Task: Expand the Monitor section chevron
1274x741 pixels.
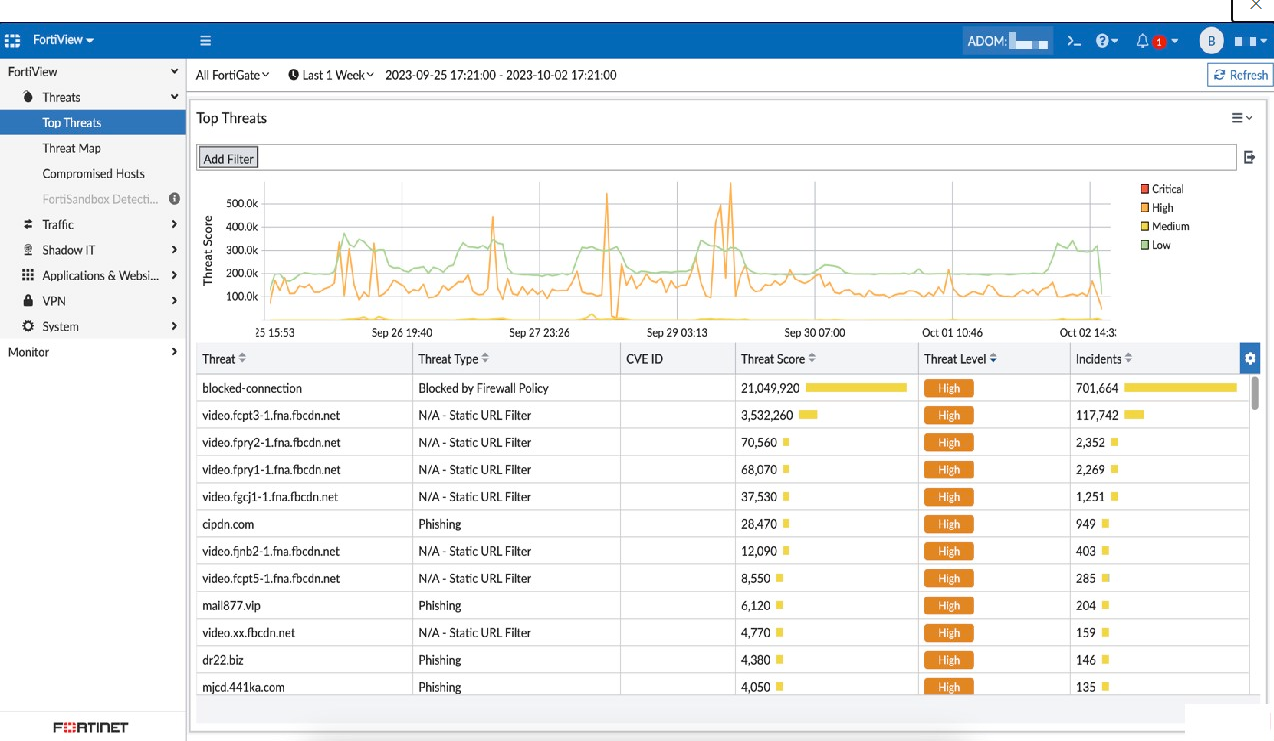Action: (175, 352)
